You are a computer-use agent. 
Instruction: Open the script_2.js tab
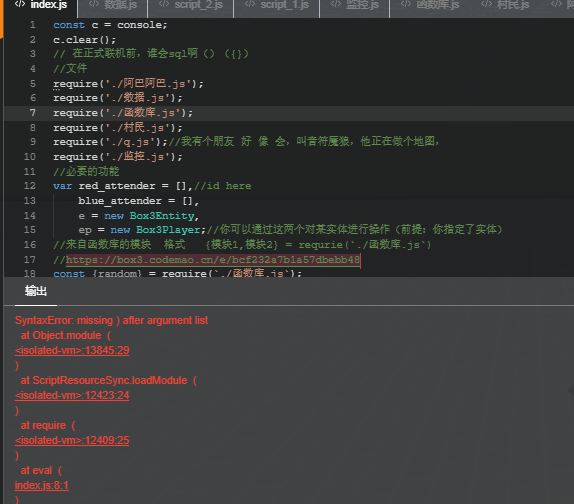point(190,5)
